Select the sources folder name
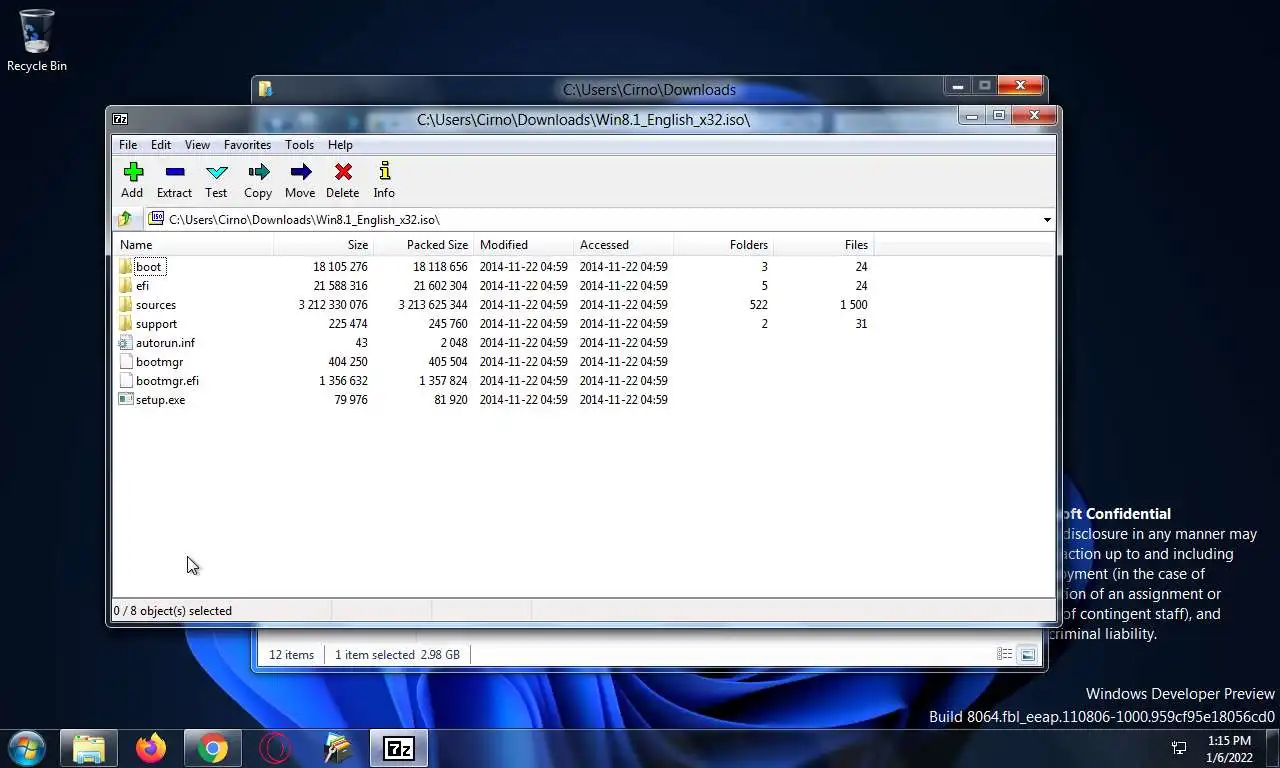The image size is (1280, 768). 156,305
